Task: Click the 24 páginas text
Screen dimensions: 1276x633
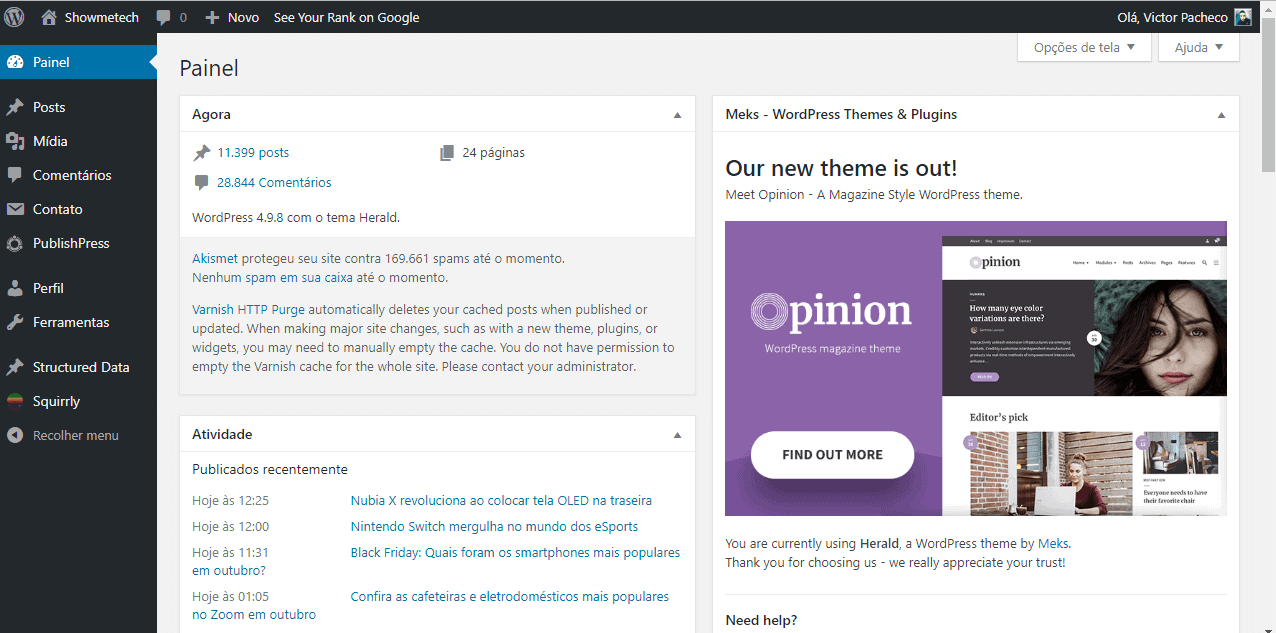Action: 493,153
